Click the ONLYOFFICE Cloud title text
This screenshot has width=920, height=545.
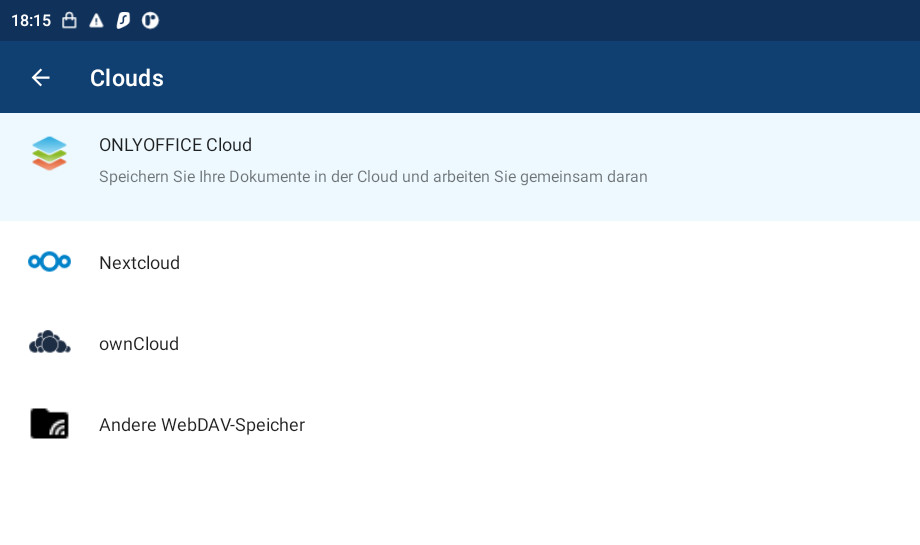pos(175,145)
